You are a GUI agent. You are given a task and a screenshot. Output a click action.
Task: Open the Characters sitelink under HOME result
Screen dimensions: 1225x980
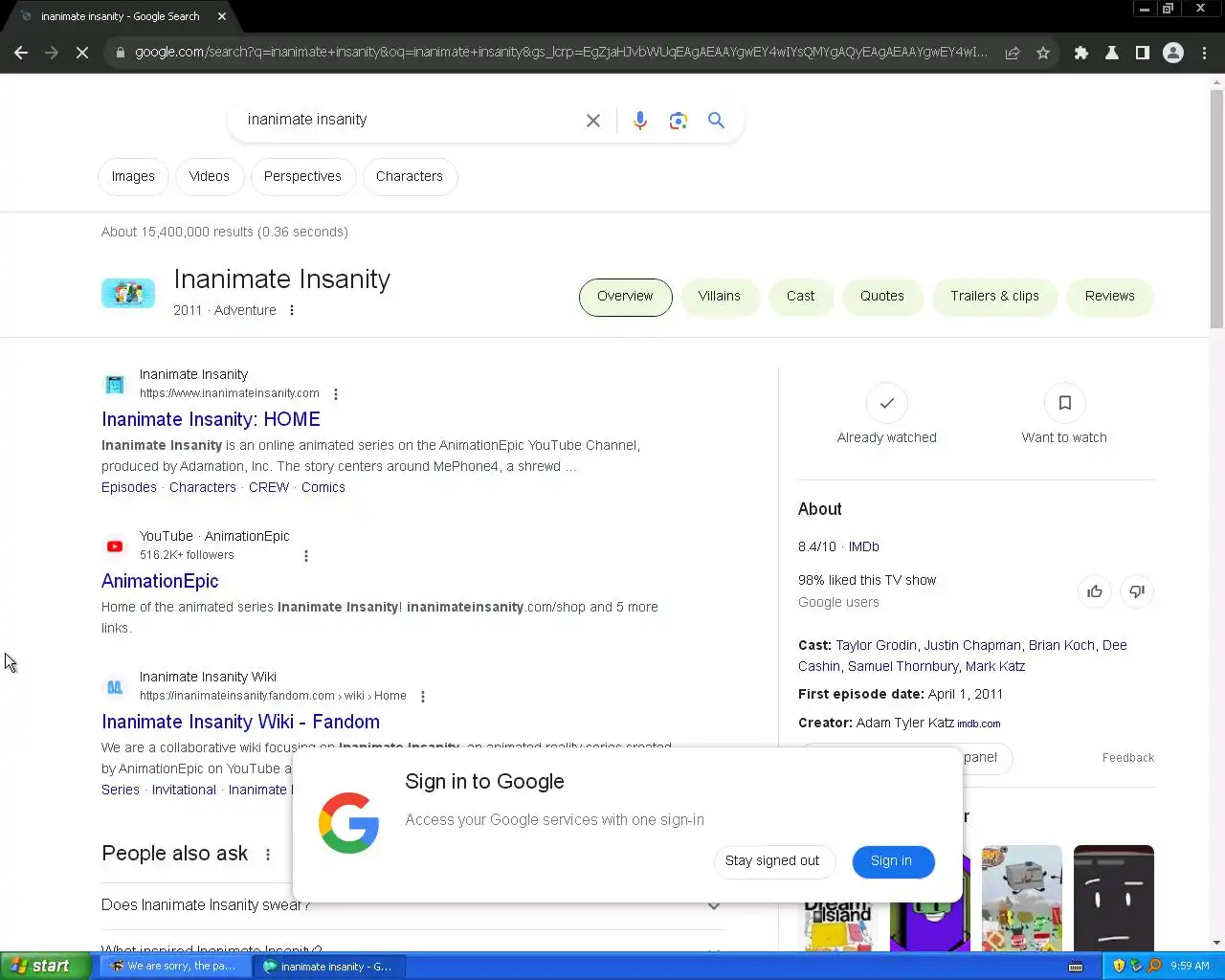pos(203,488)
